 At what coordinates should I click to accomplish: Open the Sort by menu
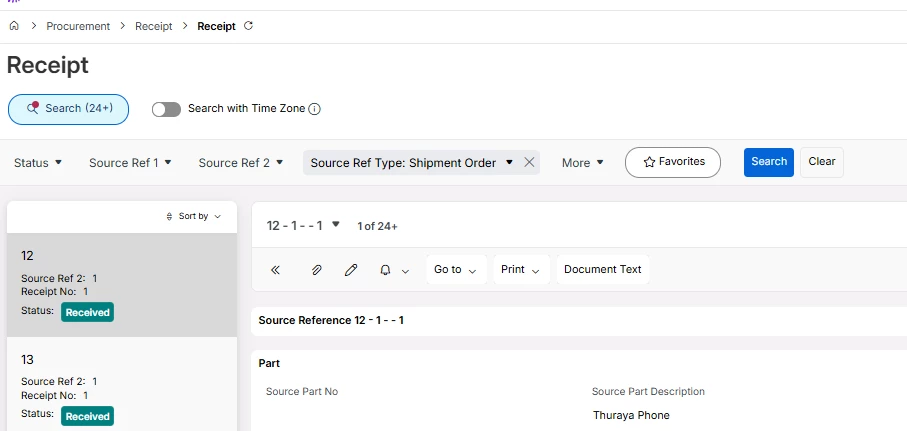(193, 216)
